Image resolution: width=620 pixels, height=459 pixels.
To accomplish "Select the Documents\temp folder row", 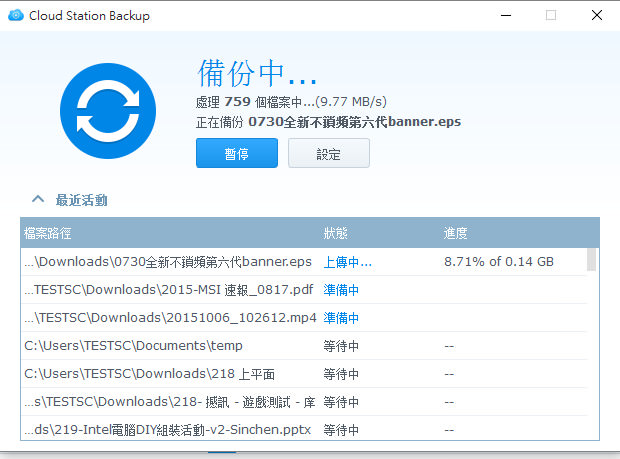I will (304, 346).
